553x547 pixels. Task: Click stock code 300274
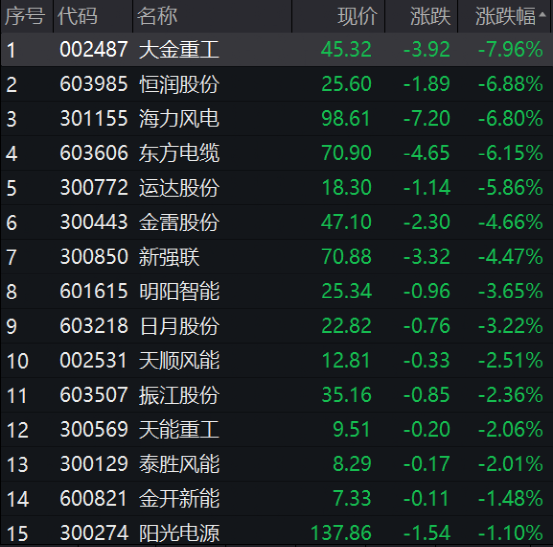coord(93,533)
